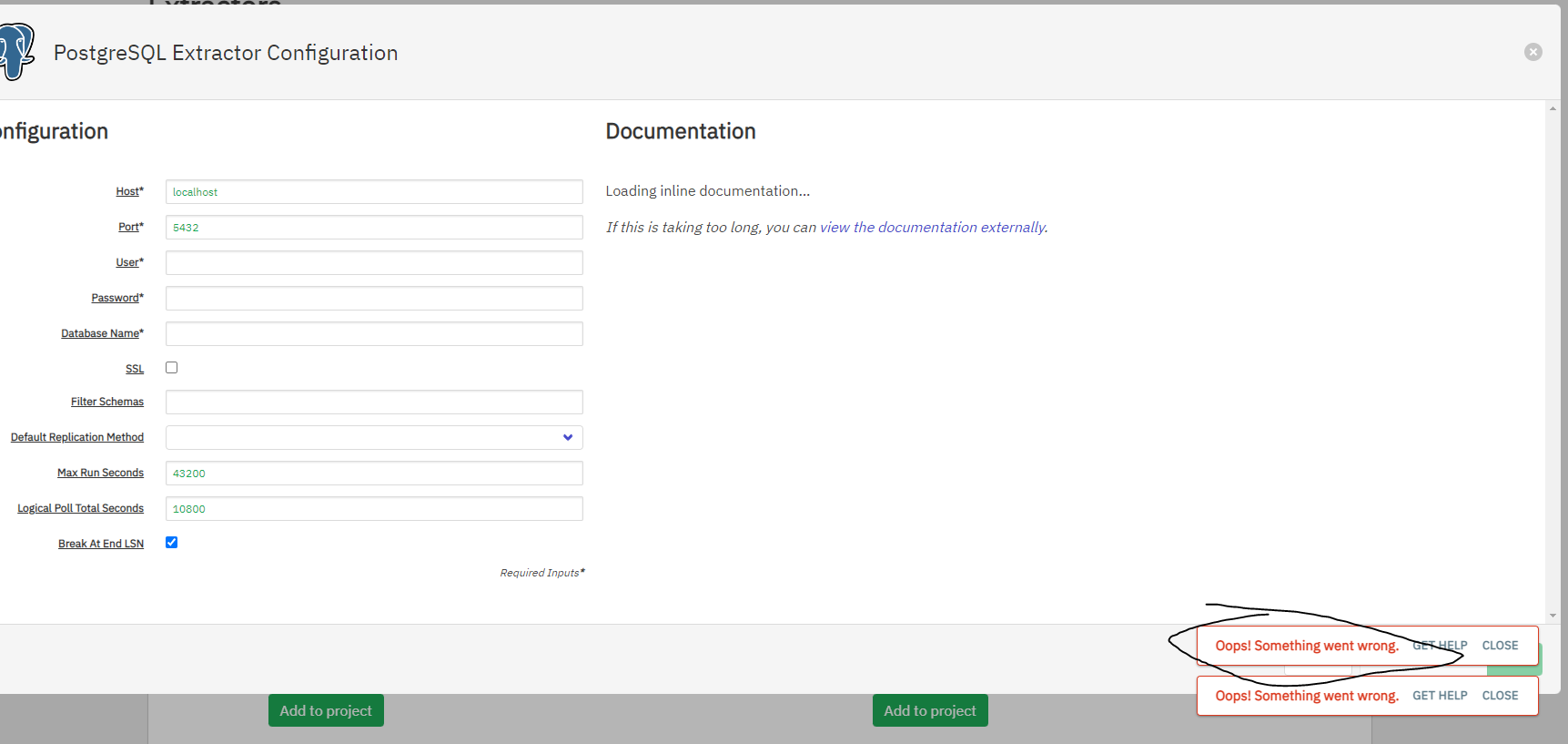Click the Required Inputs note
This screenshot has height=744, width=1568.
pos(542,573)
